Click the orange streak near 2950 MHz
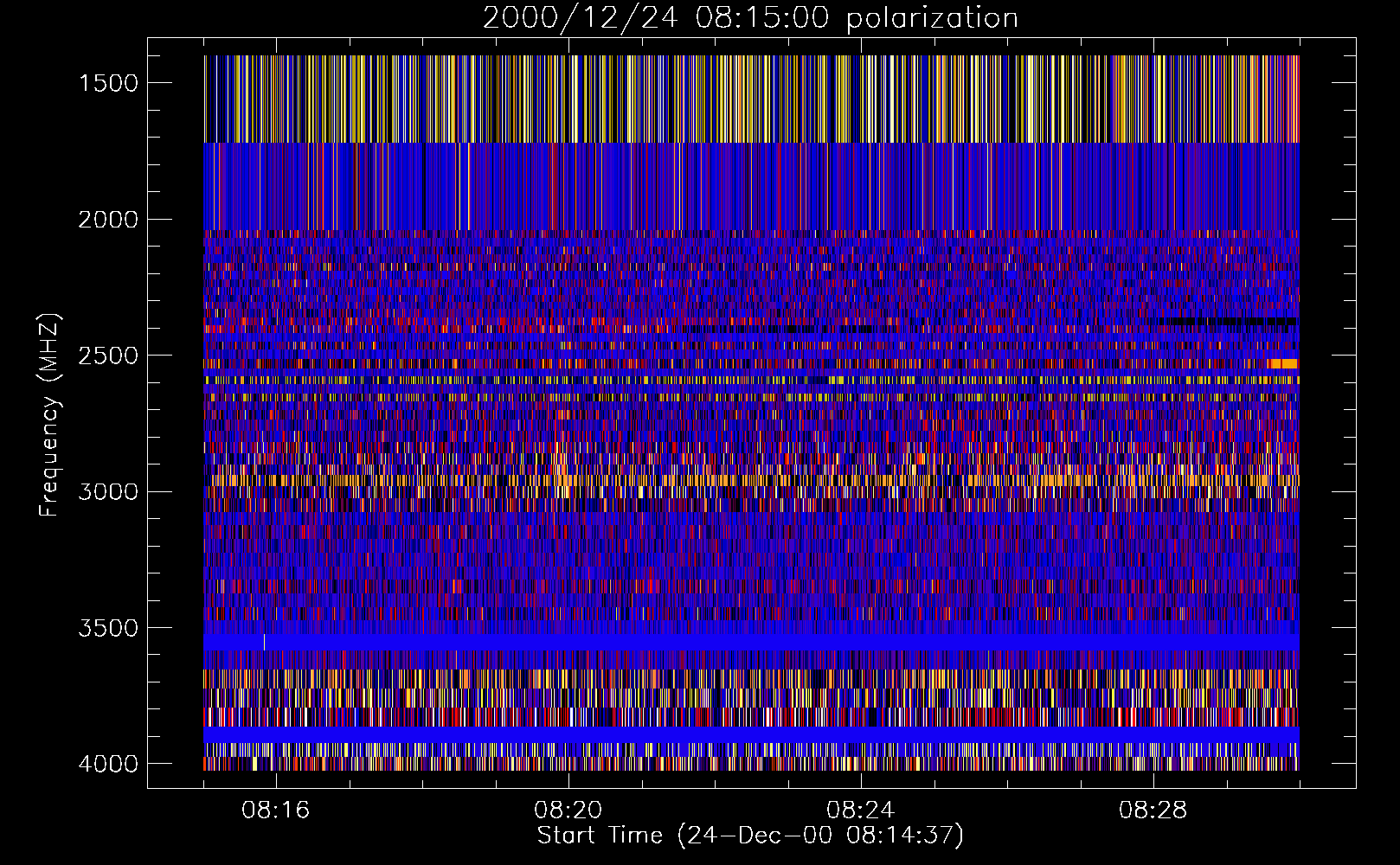The width and height of the screenshot is (1400, 865). click(x=751, y=480)
